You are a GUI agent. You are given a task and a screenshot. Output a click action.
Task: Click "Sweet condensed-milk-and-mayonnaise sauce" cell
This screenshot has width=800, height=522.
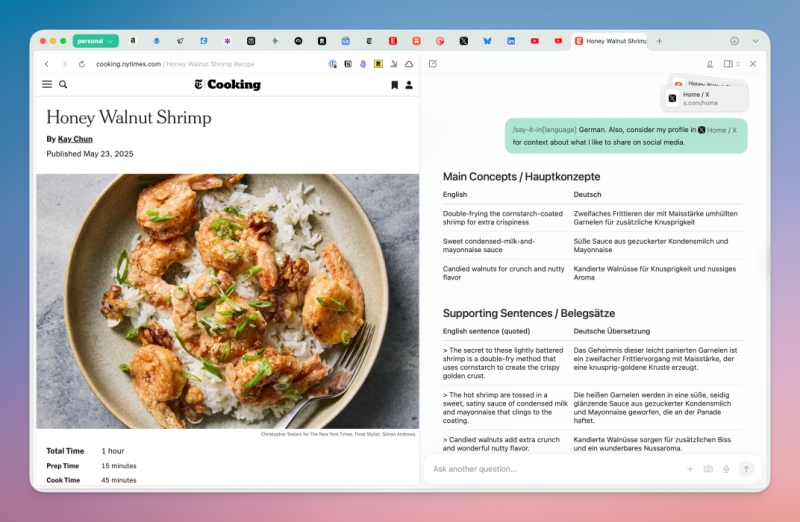pyautogui.click(x=489, y=245)
